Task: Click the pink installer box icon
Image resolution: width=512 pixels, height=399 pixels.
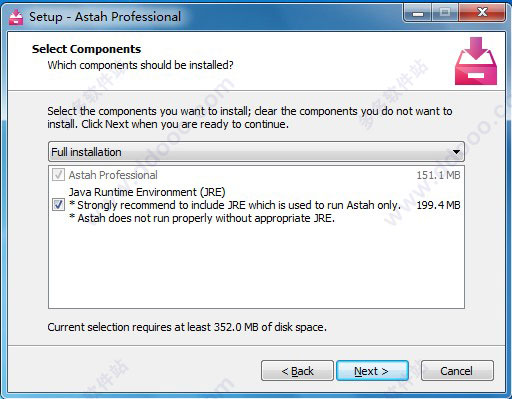Action: coord(476,61)
